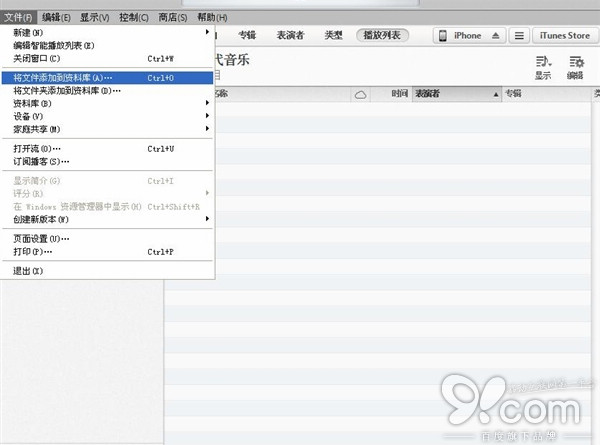Image resolution: width=600 pixels, height=445 pixels.
Task: Expand the 创建新版本(R) submenu
Action: coord(107,219)
